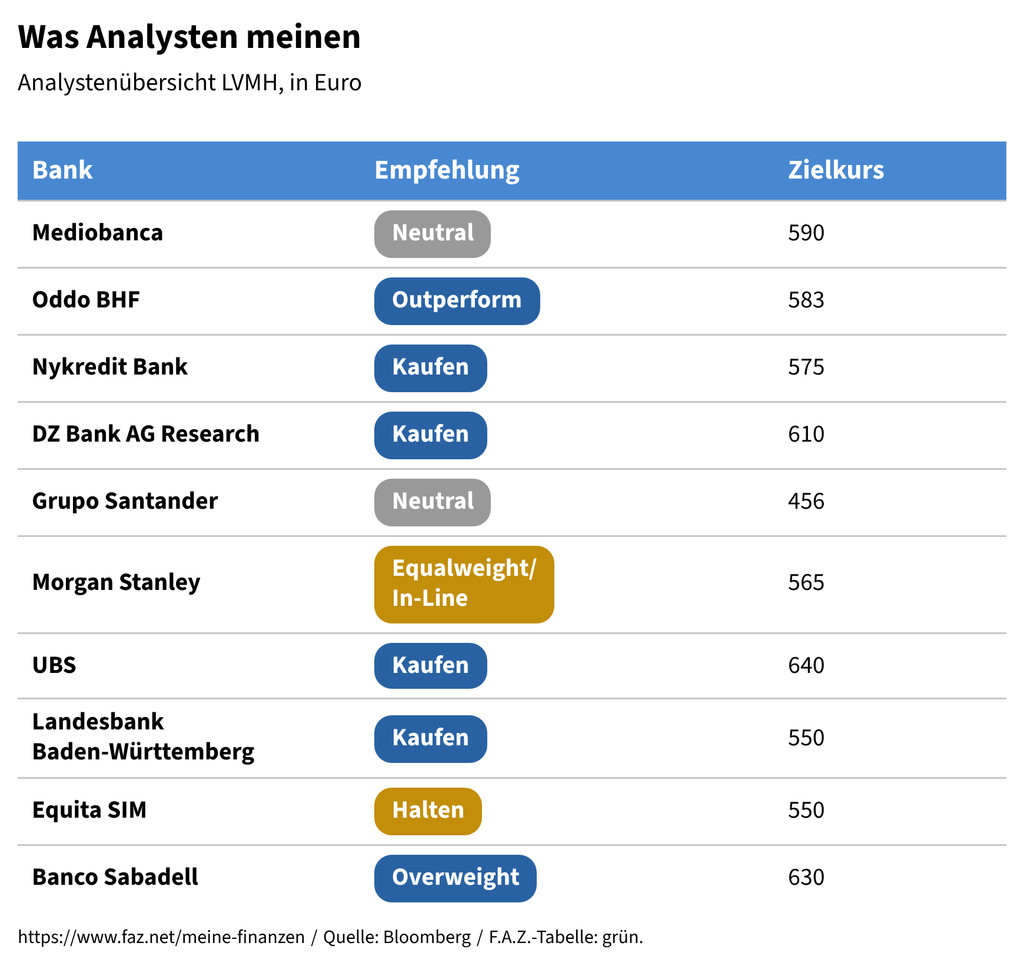Select the Kaufen badge for UBS
1024x968 pixels.
[x=430, y=665]
